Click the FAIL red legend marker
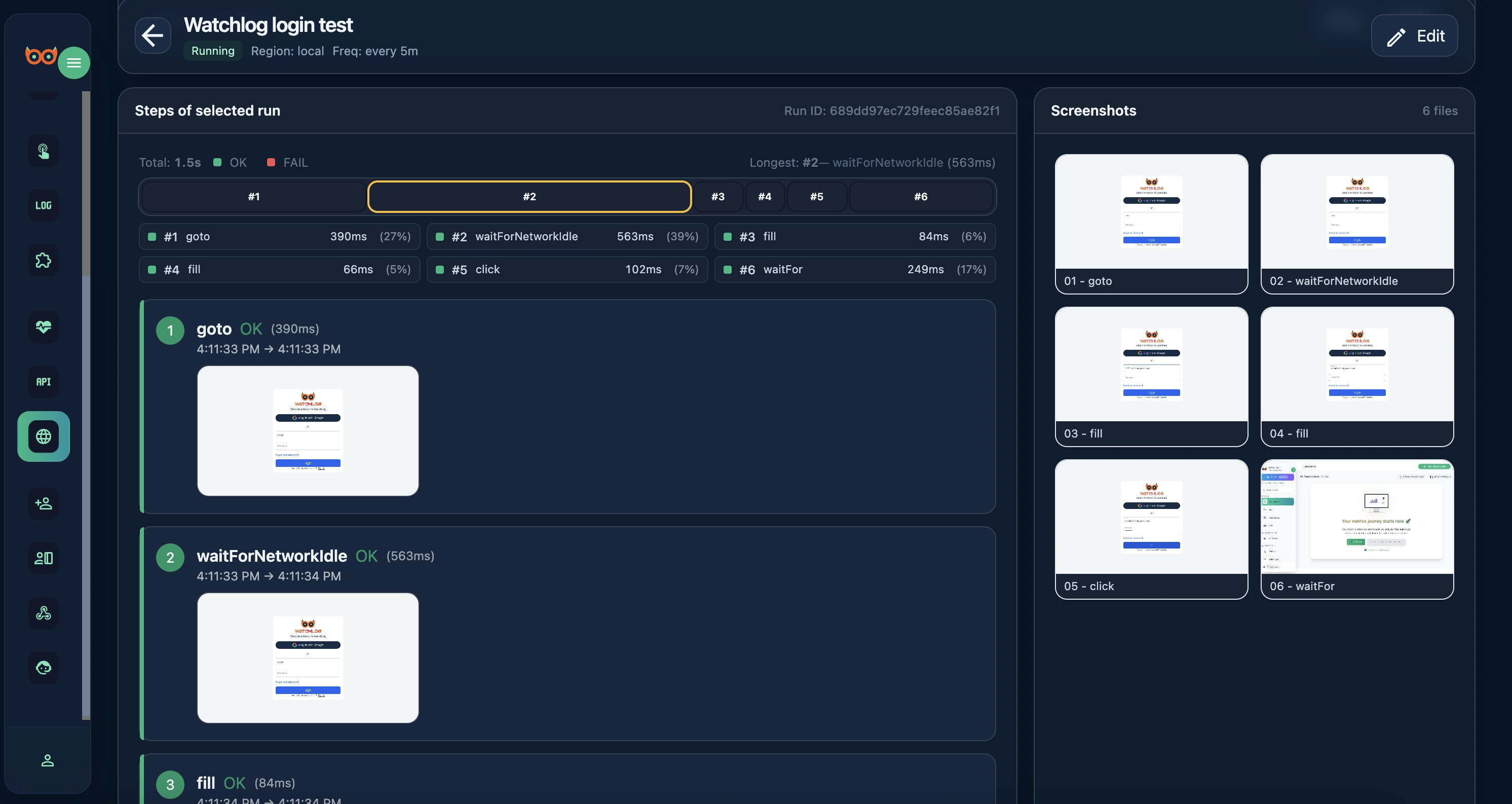This screenshot has height=804, width=1512. click(271, 162)
